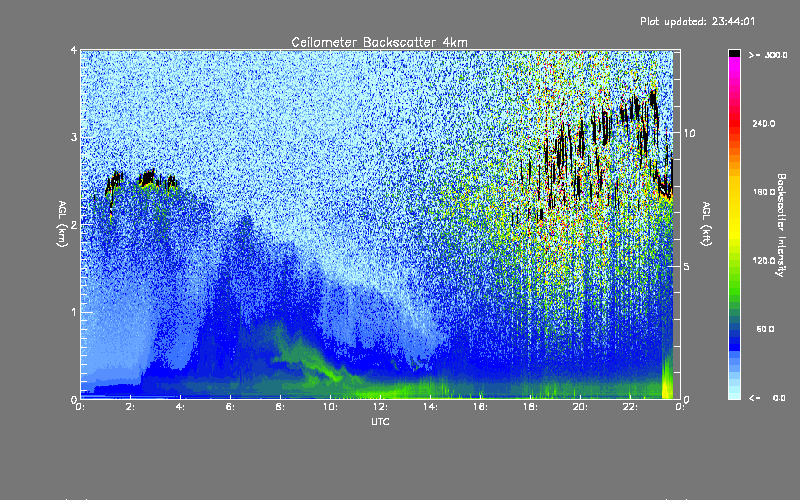Screen dimensions: 800x500
Task: Click the '60.0' colorbar value
Action: tap(765, 329)
